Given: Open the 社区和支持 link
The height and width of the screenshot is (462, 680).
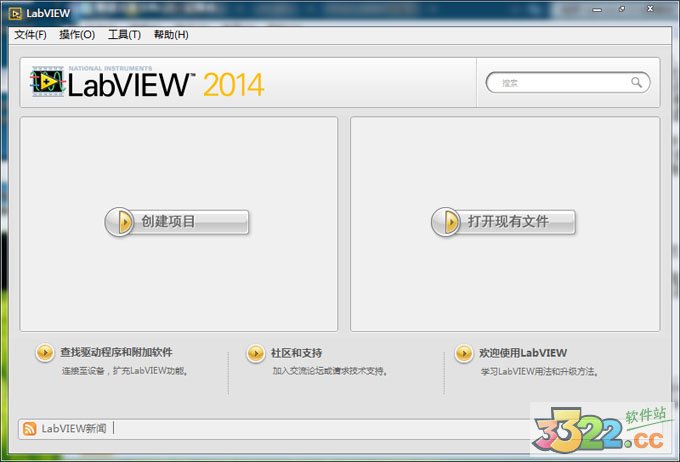Looking at the screenshot, I should point(296,353).
